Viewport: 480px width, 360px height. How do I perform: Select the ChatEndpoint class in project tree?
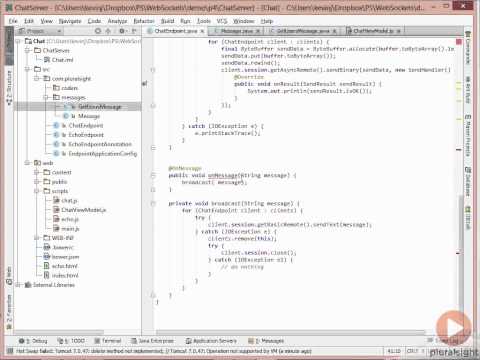(79, 125)
